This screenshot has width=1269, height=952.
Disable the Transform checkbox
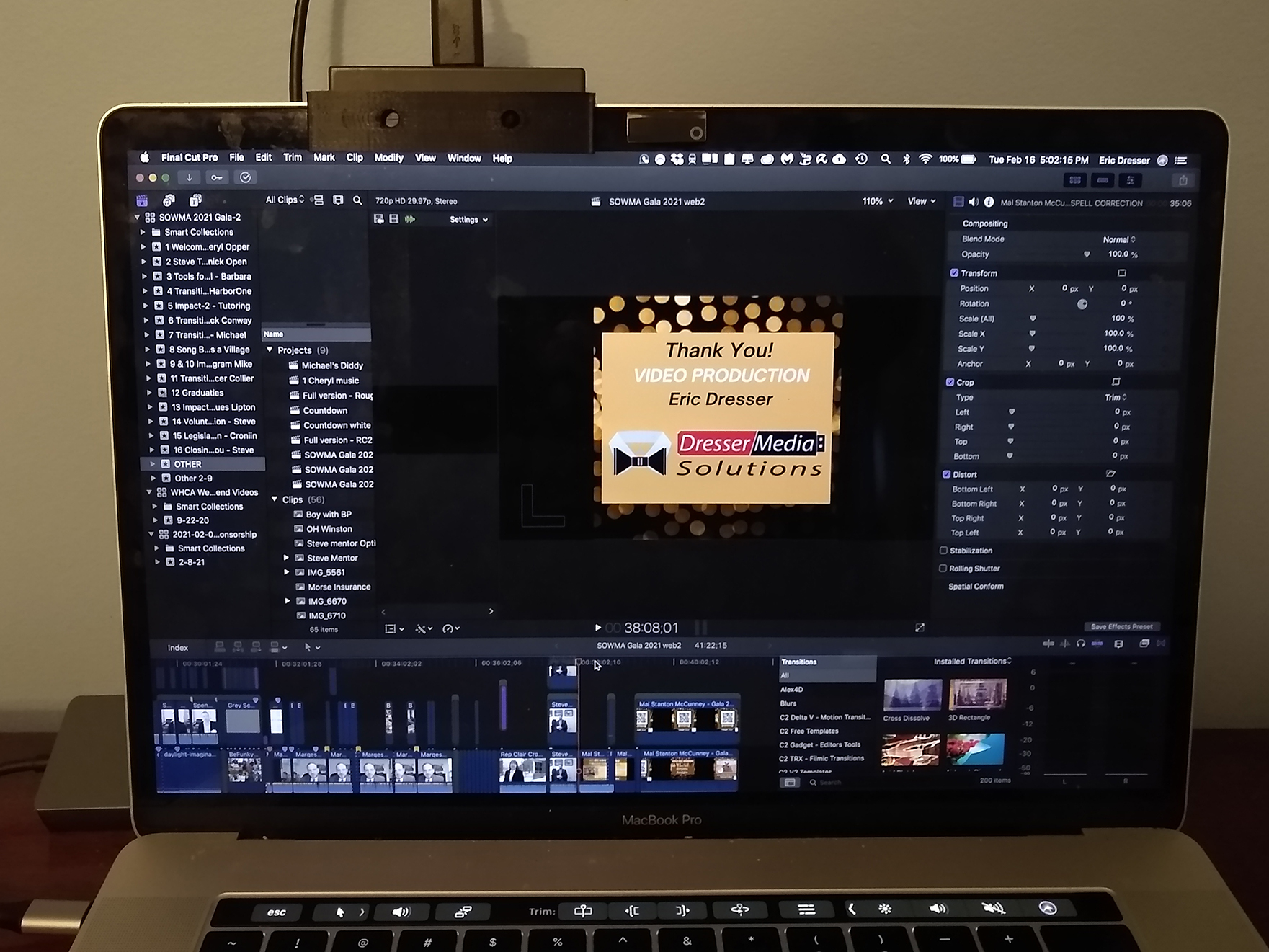coord(954,273)
